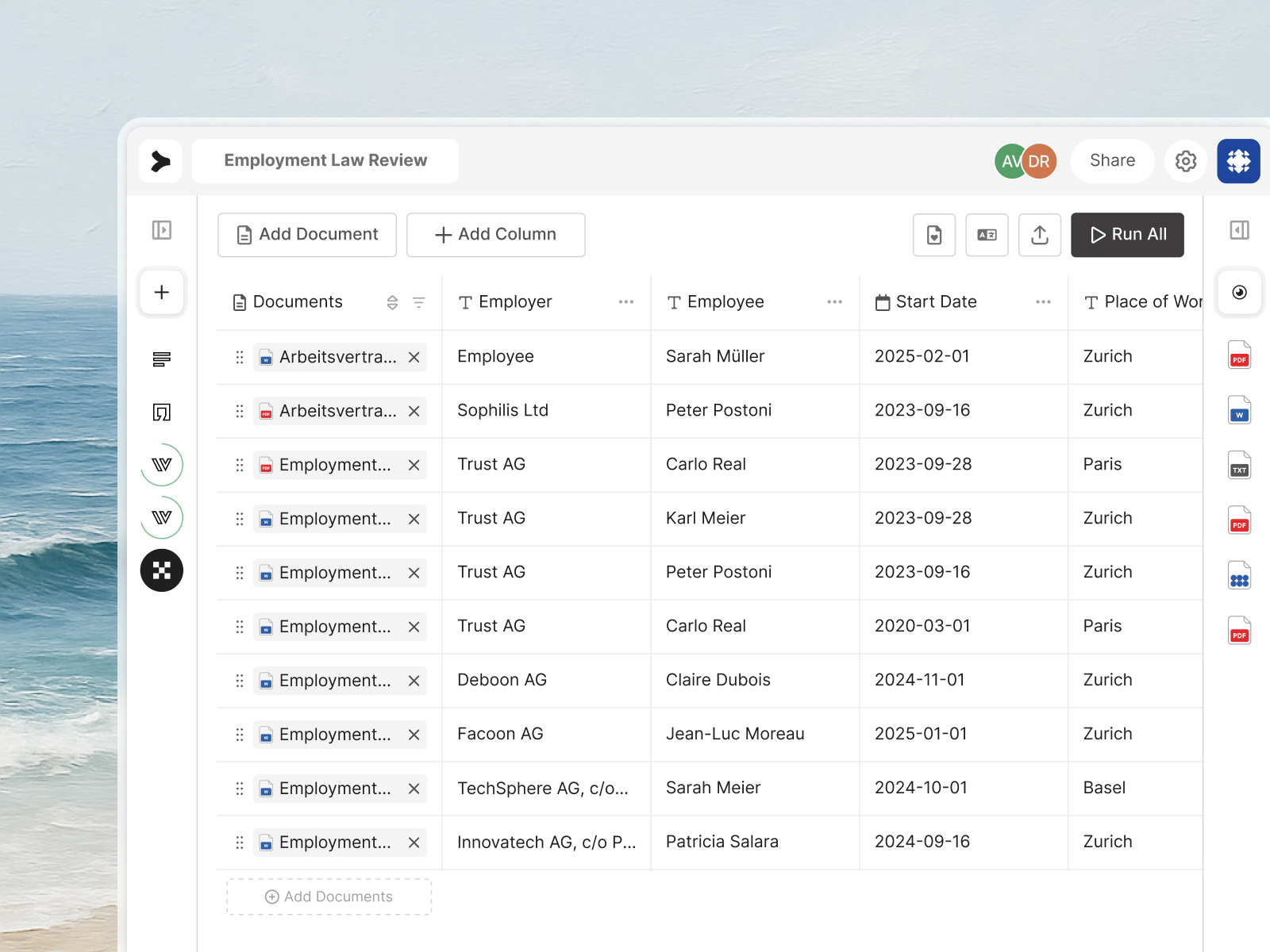Select the Deboon AG cell
Screen dimensions: 1270x952
[x=546, y=681]
